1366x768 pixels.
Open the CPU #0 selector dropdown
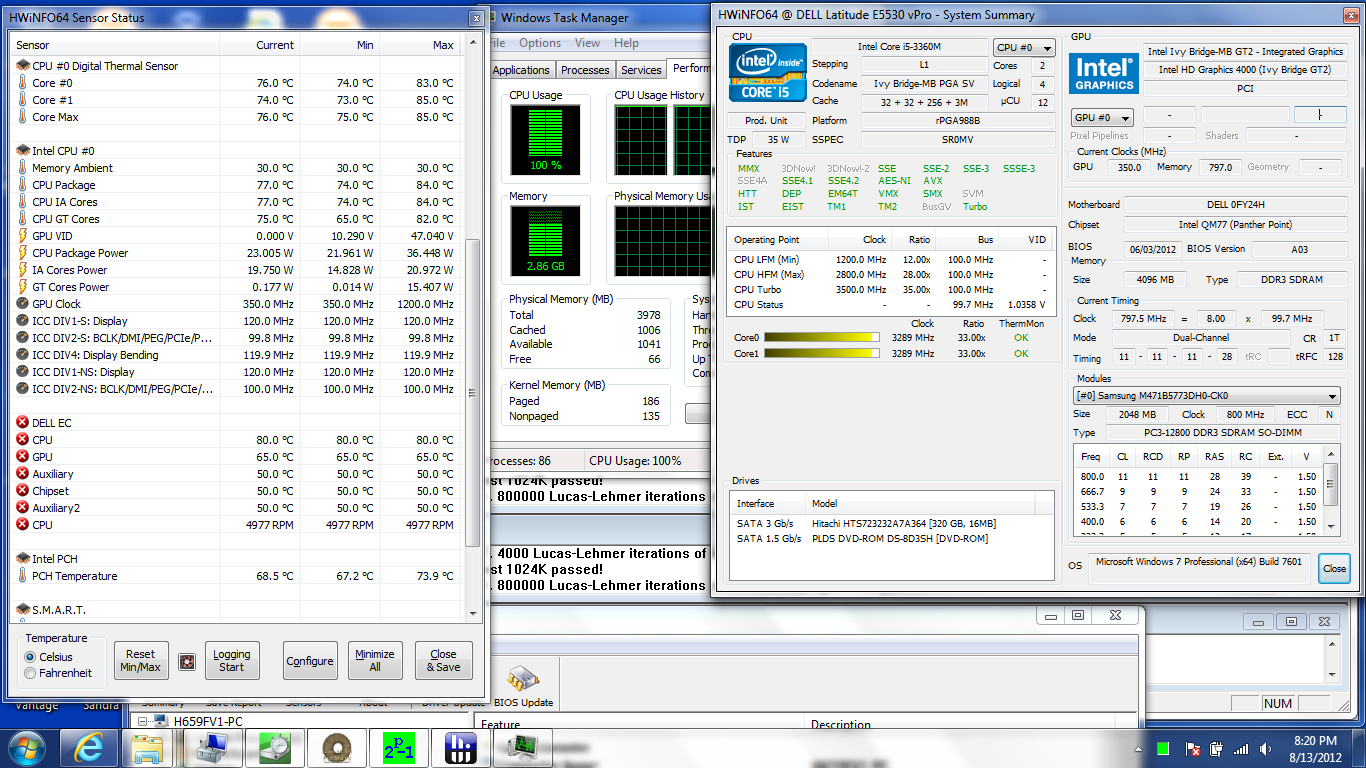point(1024,48)
